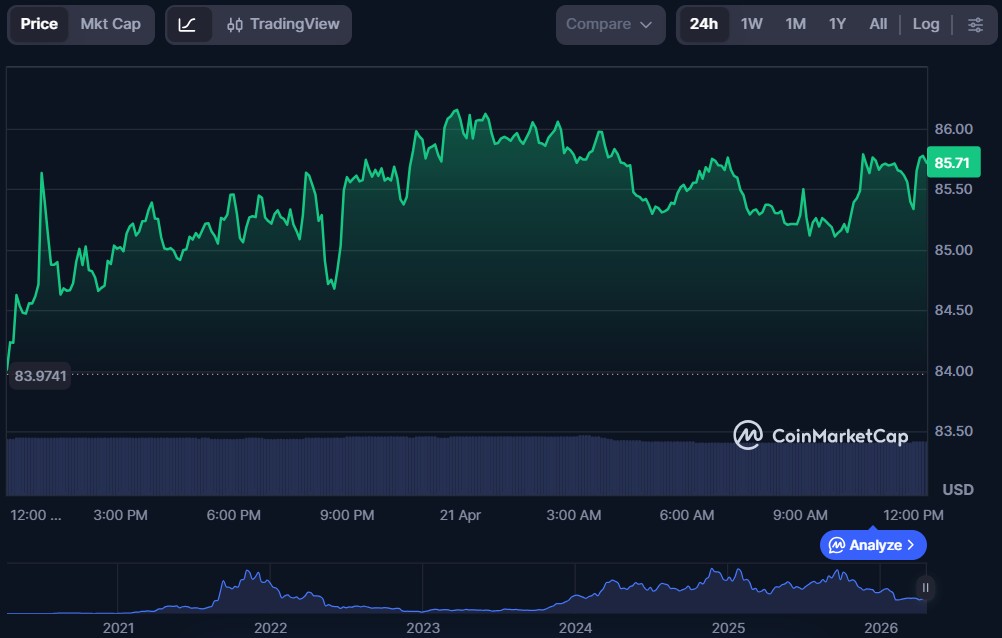Click the current price label 85.71

coord(951,162)
